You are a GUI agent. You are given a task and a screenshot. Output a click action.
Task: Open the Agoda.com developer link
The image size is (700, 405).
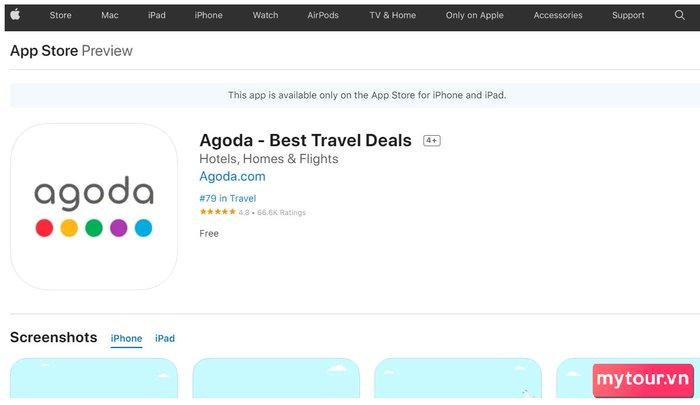pos(232,176)
